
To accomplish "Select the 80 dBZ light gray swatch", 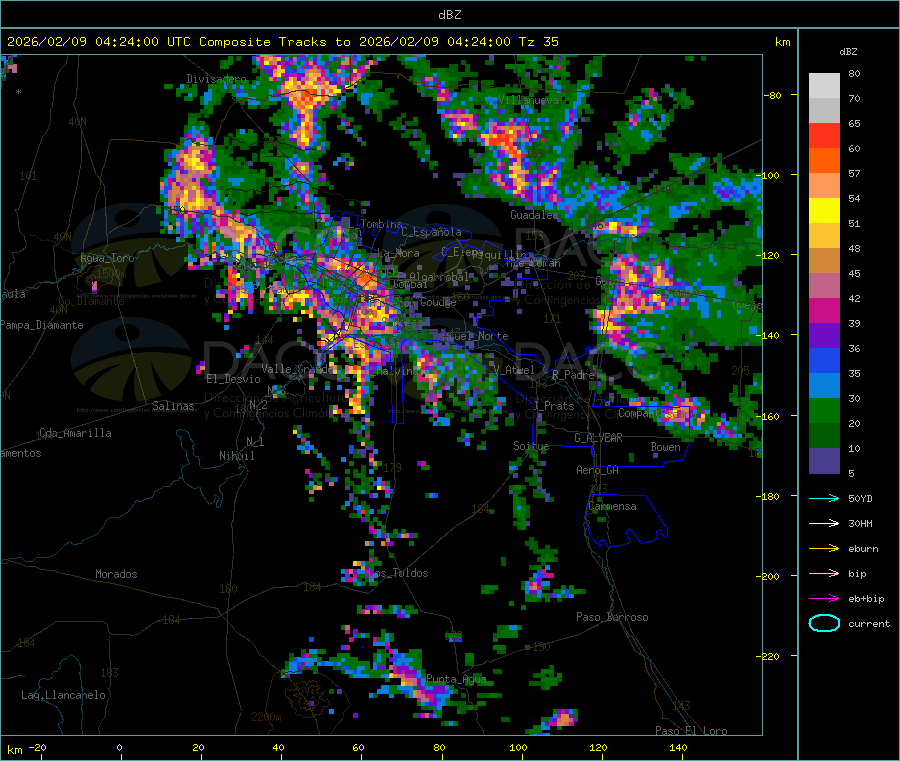I will click(824, 86).
